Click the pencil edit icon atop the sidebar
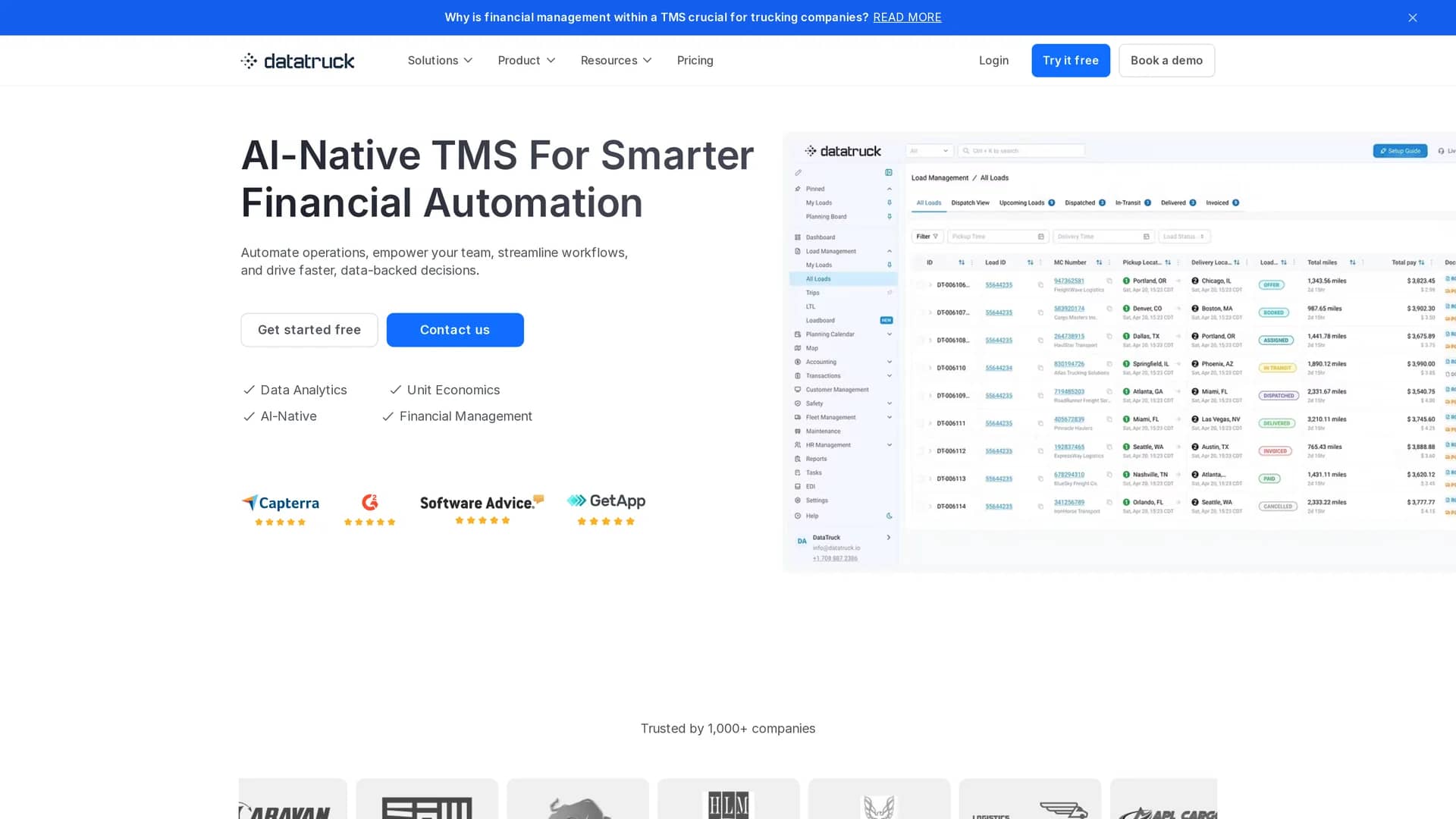1456x819 pixels. (798, 173)
